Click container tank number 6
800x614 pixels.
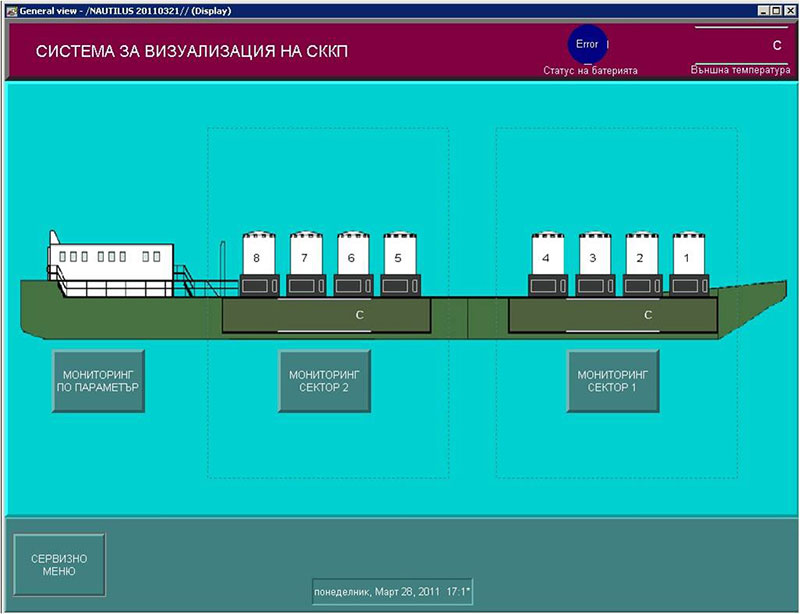click(x=351, y=257)
